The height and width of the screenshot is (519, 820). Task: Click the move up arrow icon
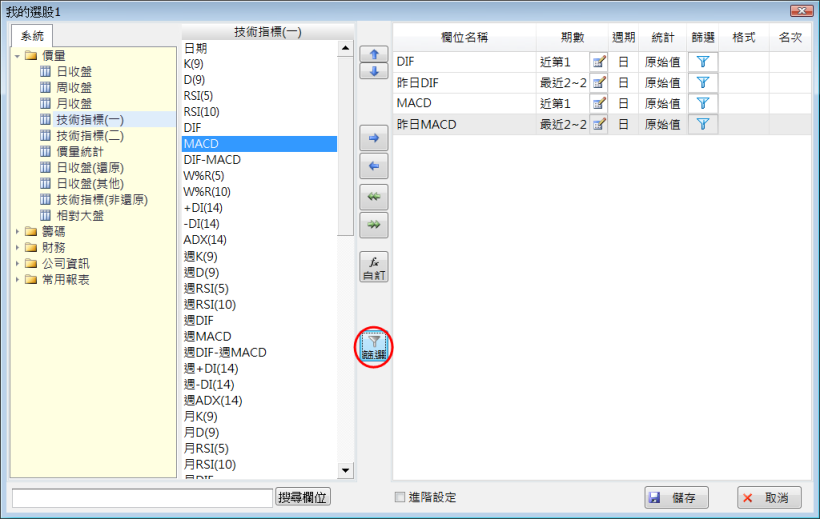point(373,54)
